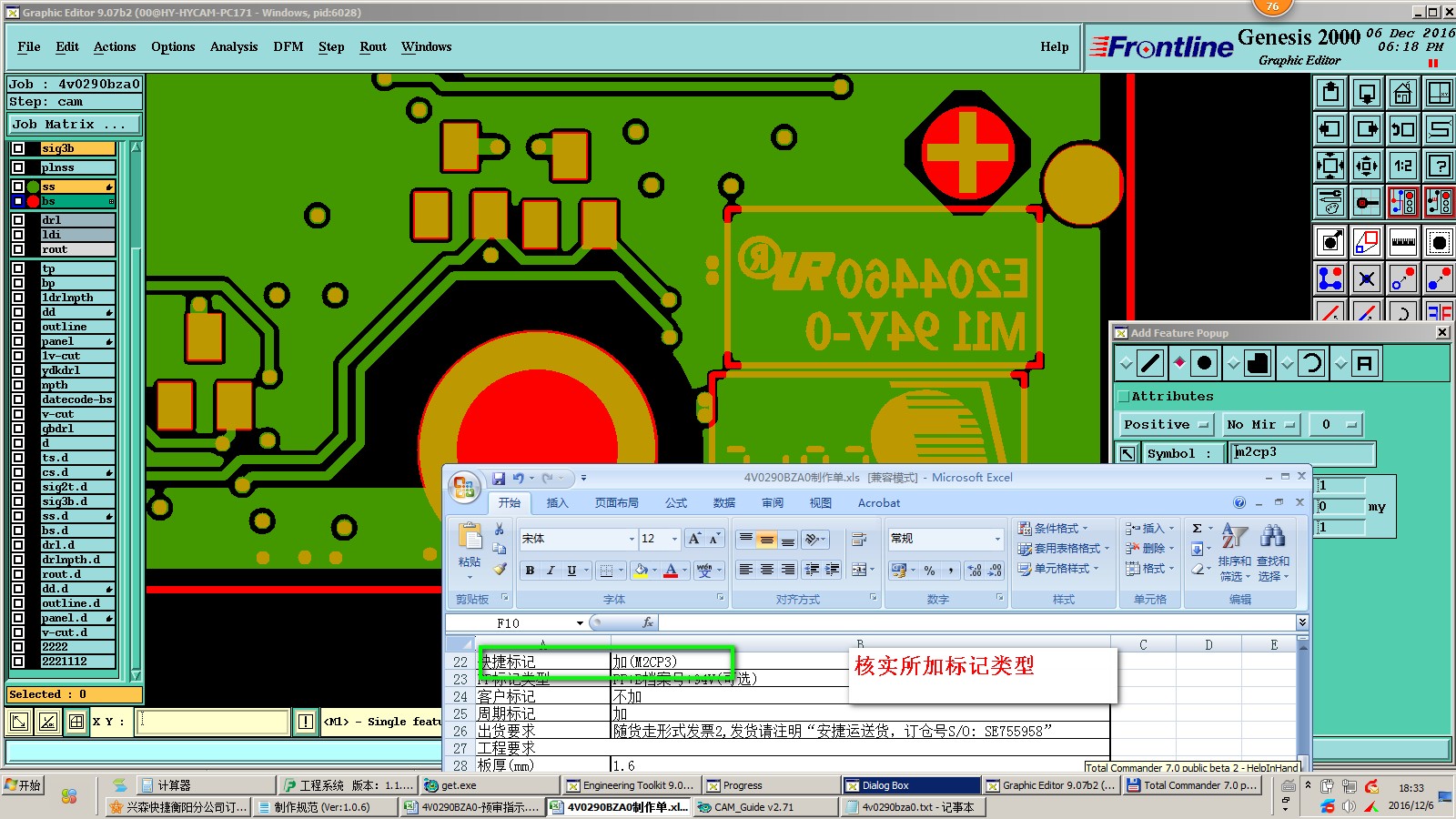Toggle the rout layer checkbox
The image size is (1456, 819).
[18, 249]
